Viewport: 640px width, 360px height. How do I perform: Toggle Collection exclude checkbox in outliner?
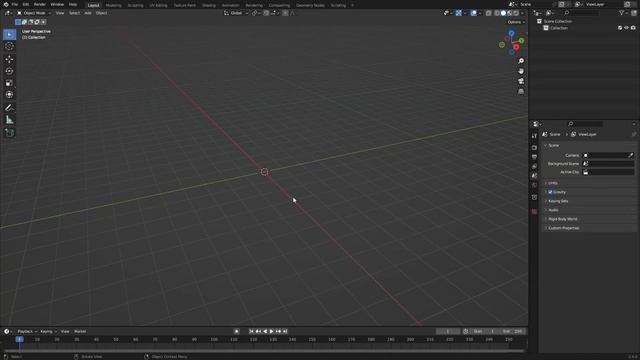tap(620, 28)
